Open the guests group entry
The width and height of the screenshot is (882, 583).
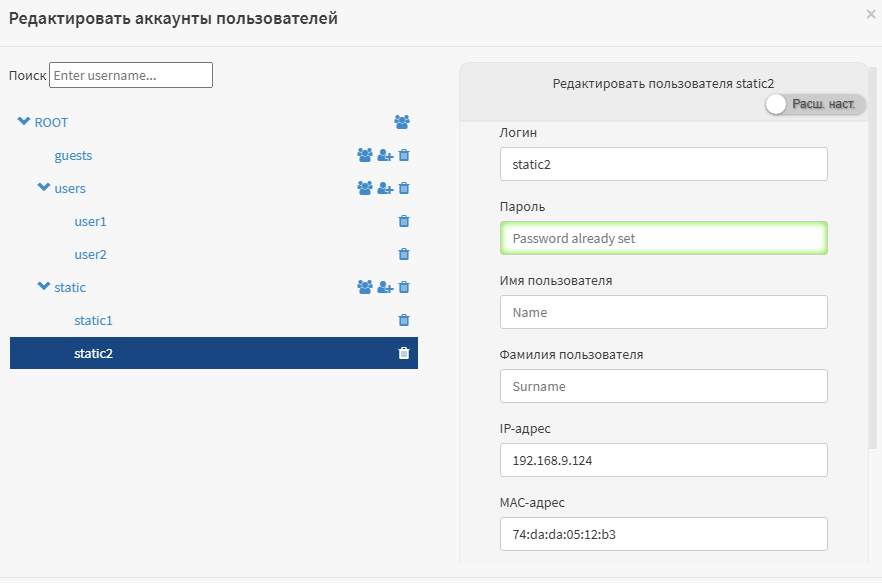pyautogui.click(x=73, y=155)
